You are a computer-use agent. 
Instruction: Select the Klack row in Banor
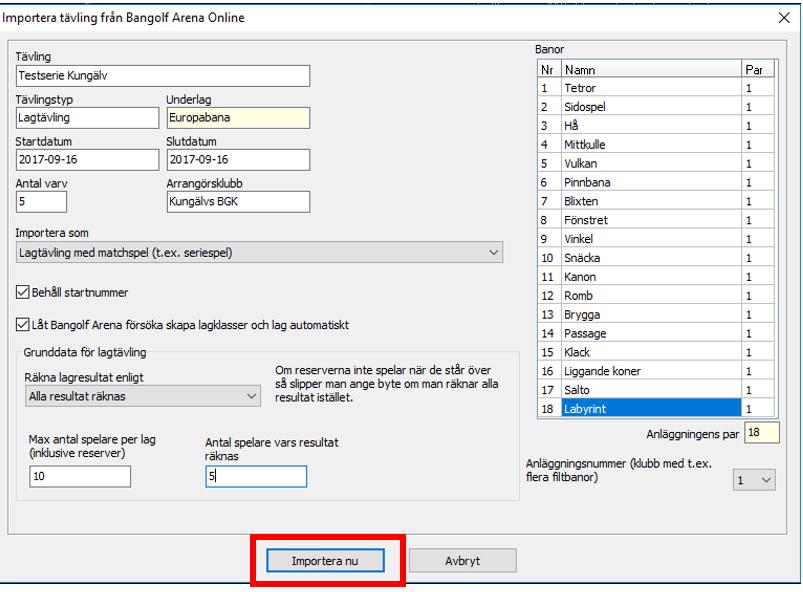click(x=656, y=353)
